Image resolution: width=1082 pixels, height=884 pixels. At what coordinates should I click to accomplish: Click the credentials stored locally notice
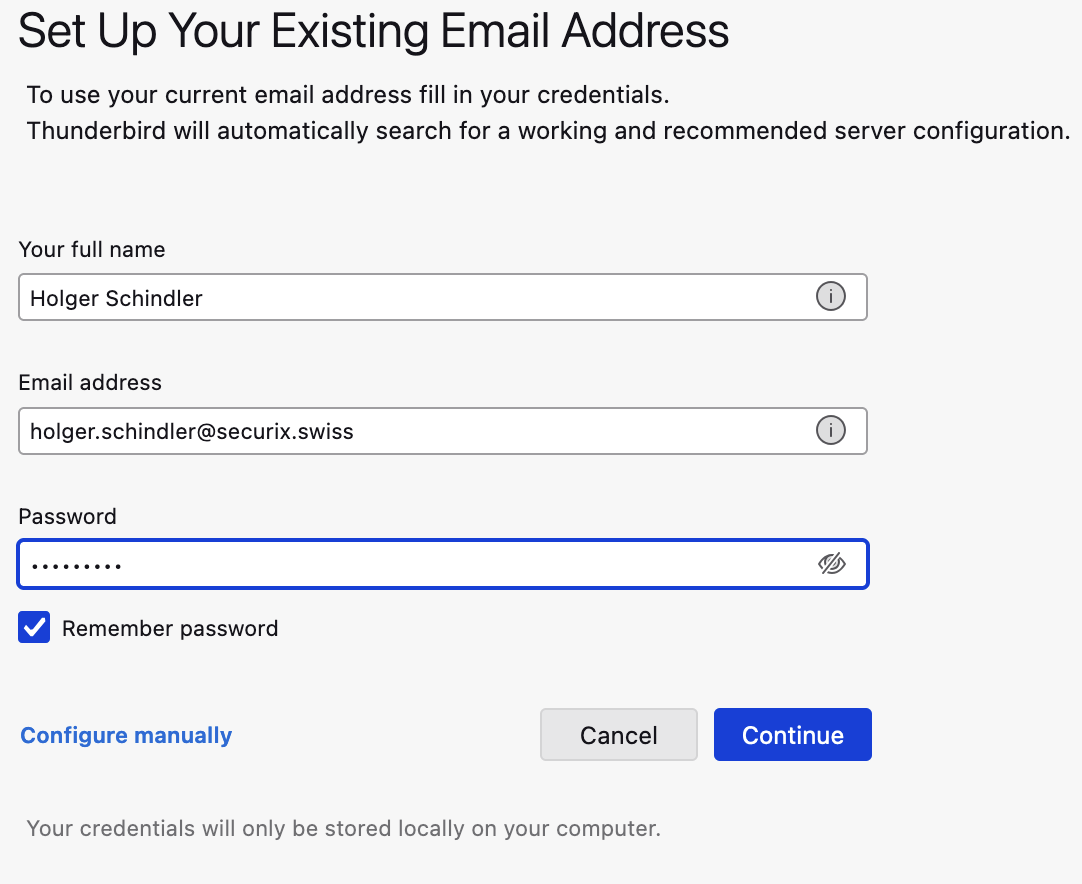[344, 829]
